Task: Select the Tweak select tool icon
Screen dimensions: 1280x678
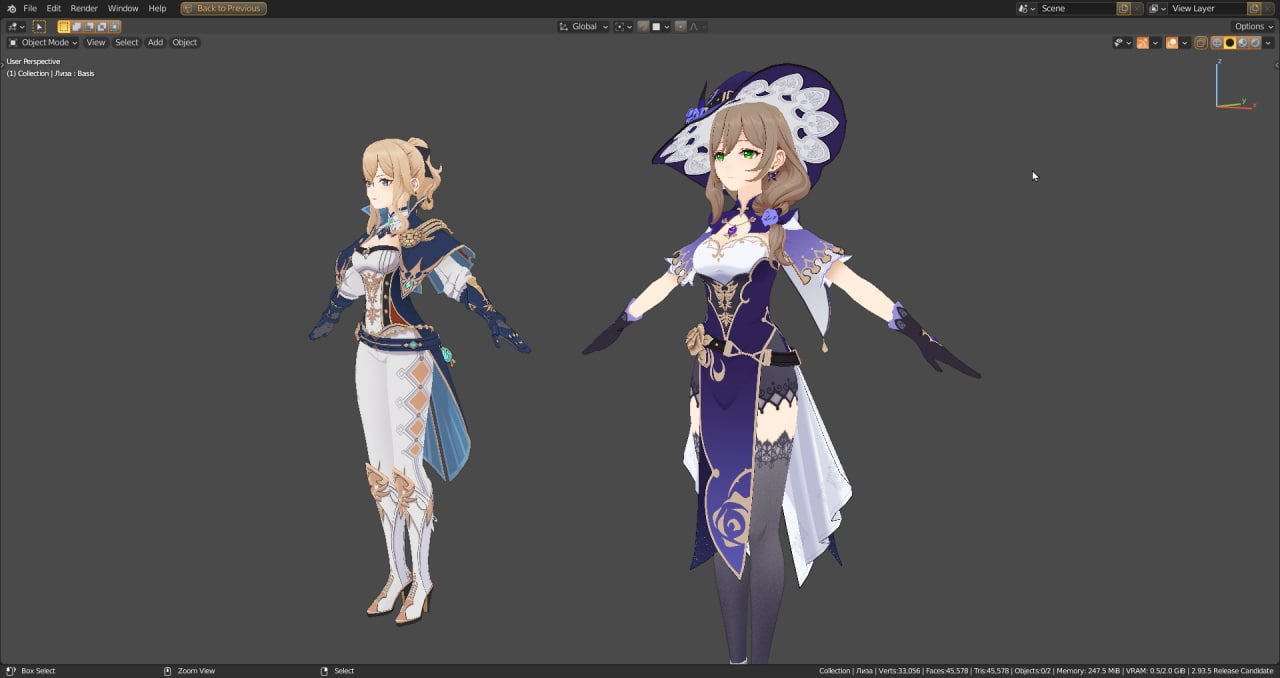Action: pos(39,27)
